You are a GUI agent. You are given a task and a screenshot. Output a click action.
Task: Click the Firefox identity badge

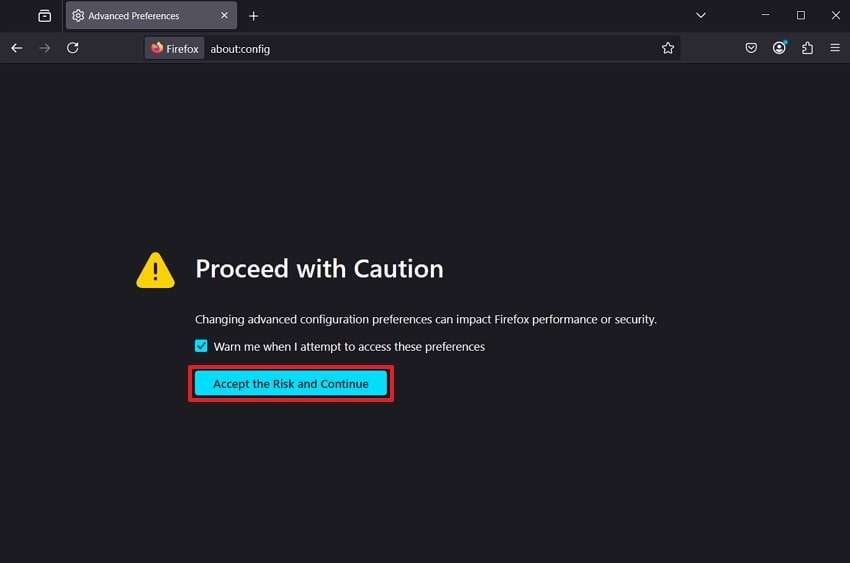[x=175, y=48]
